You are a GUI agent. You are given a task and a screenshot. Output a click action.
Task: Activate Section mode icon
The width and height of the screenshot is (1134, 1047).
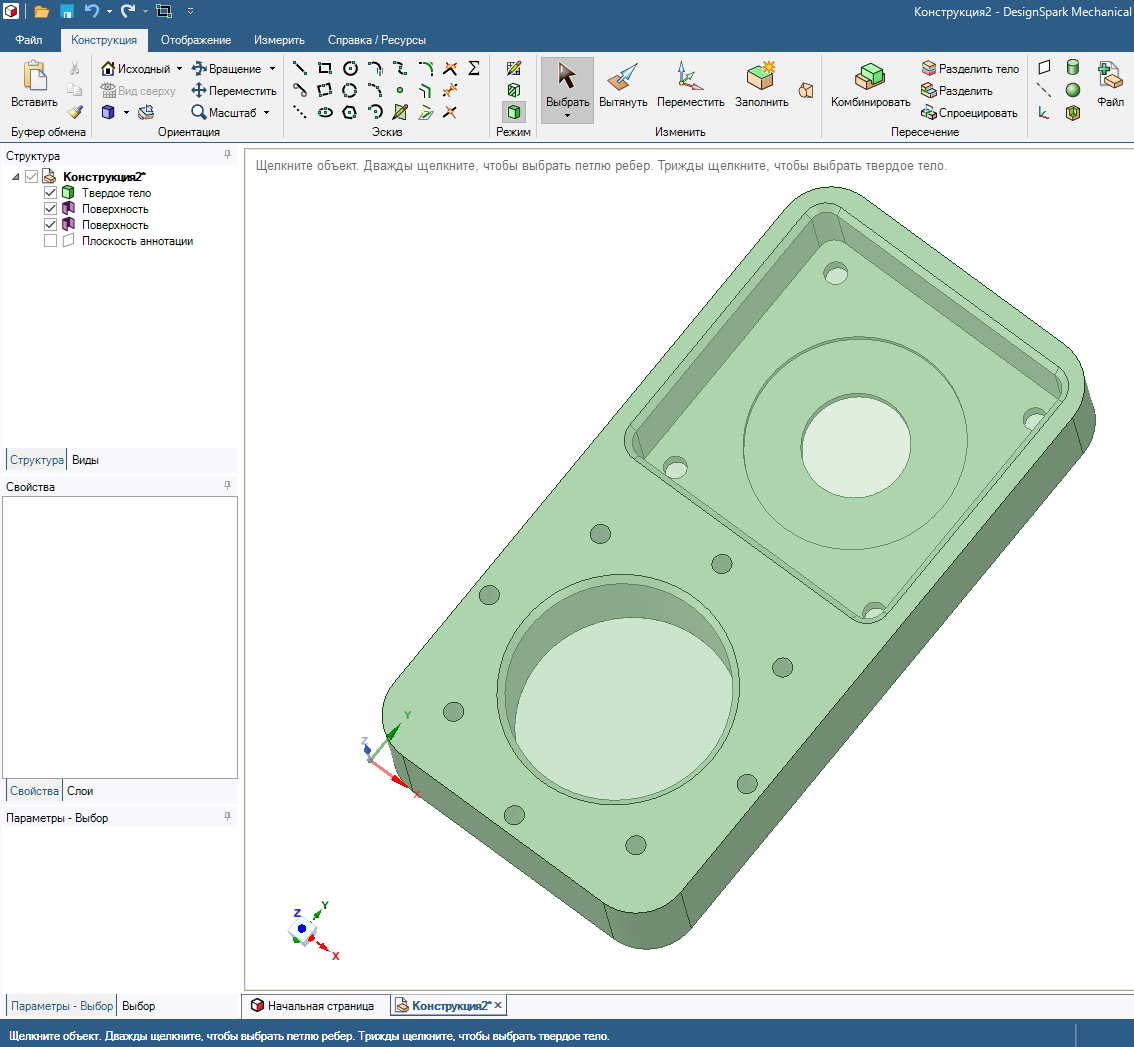point(513,90)
